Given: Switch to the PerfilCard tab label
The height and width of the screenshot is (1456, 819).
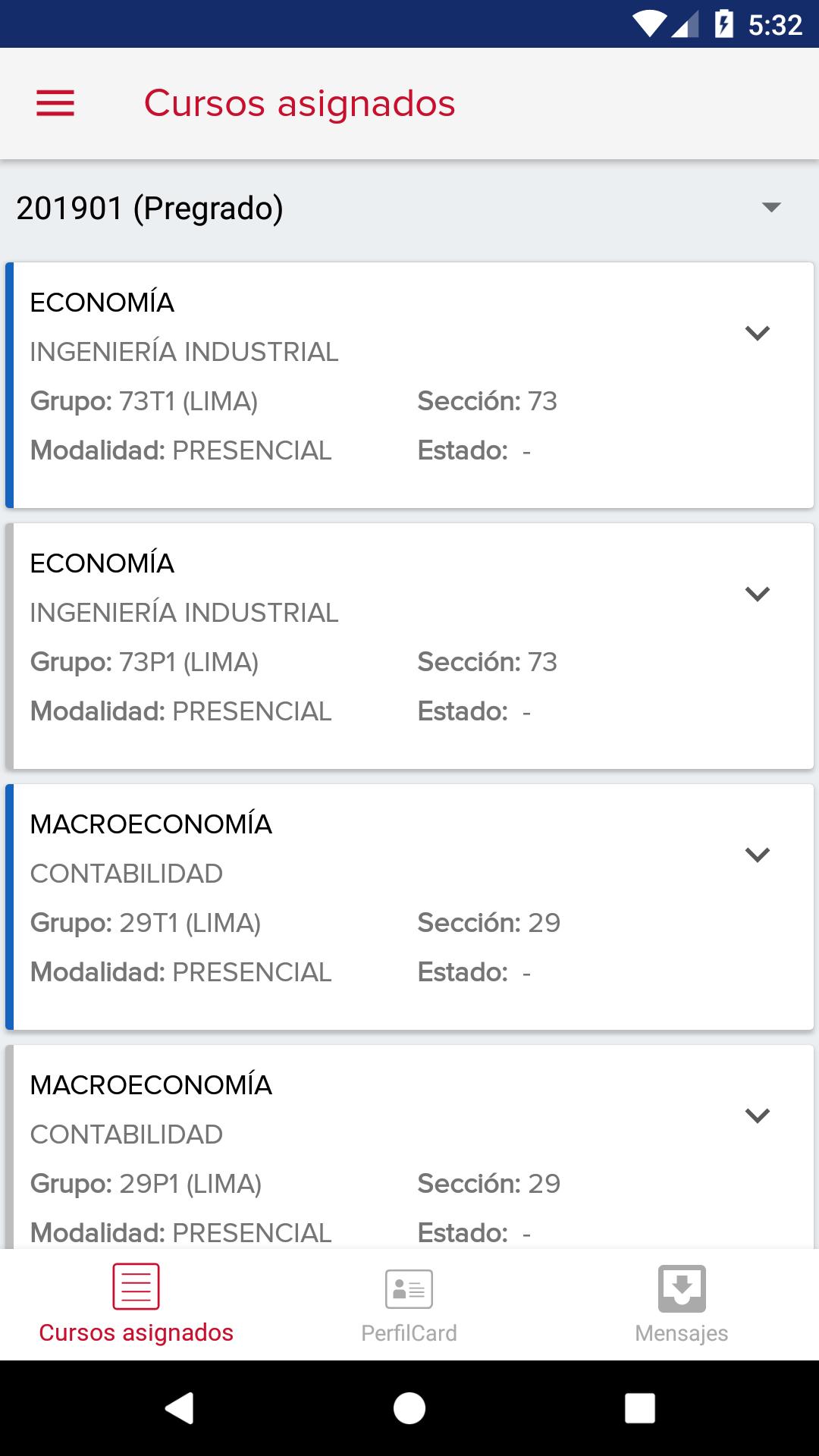Looking at the screenshot, I should (x=409, y=1333).
